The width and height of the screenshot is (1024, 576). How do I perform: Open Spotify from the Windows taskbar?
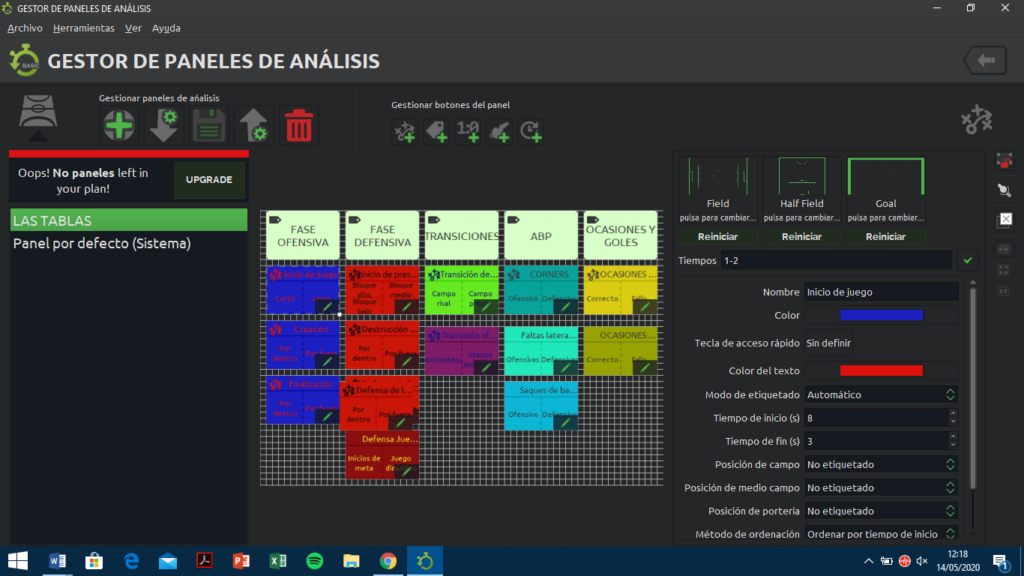(x=314, y=561)
